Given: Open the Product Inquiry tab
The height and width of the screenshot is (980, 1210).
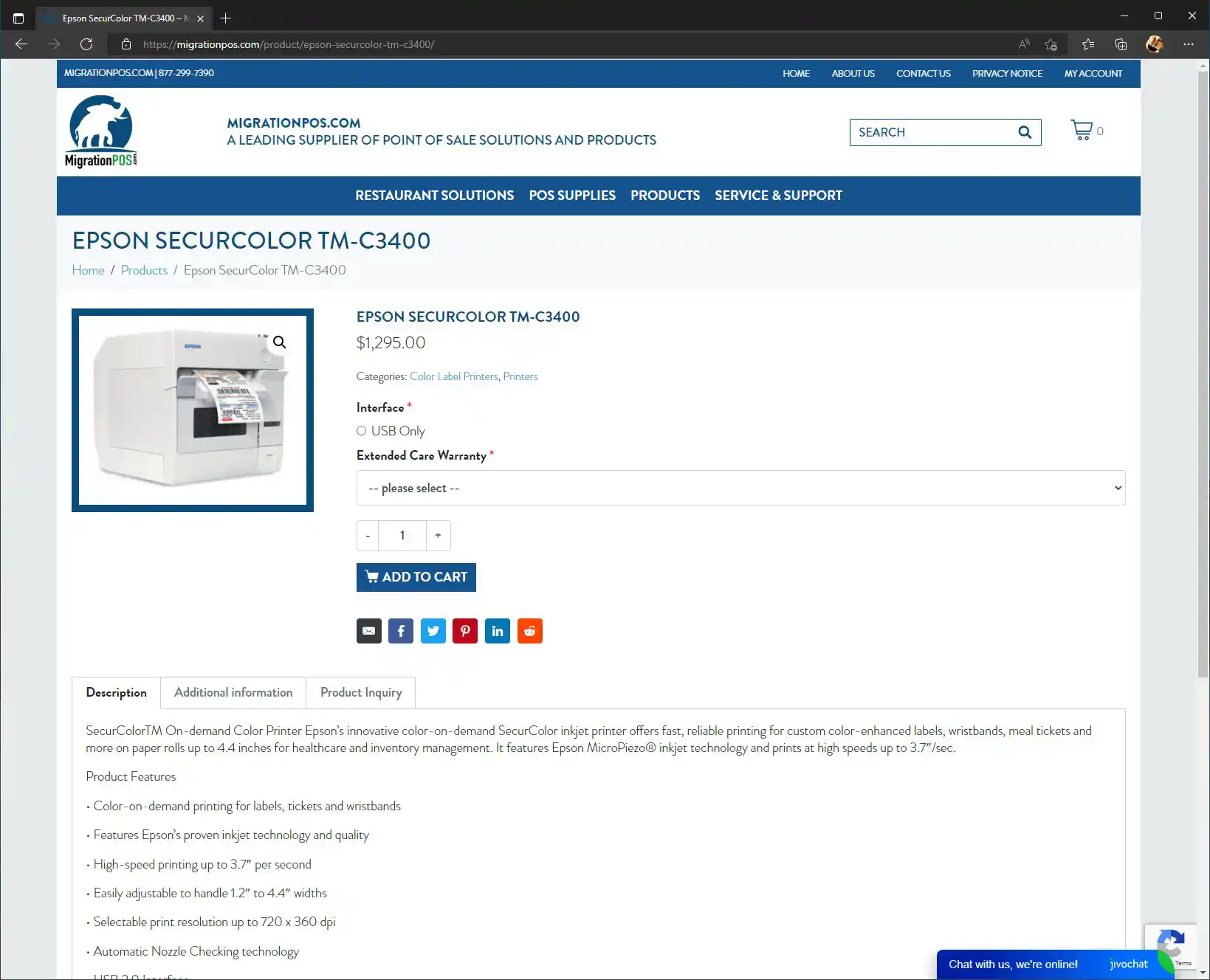Looking at the screenshot, I should click(x=361, y=692).
